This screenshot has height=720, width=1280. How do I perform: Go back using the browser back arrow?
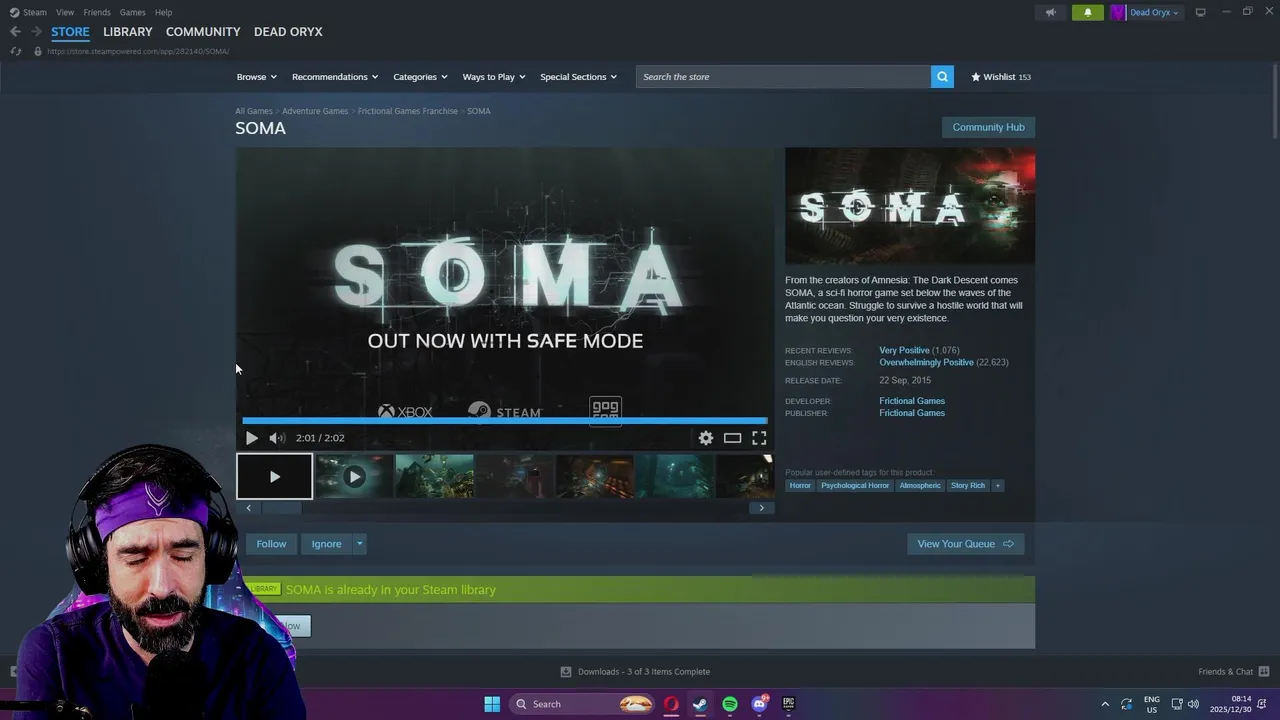(x=15, y=32)
